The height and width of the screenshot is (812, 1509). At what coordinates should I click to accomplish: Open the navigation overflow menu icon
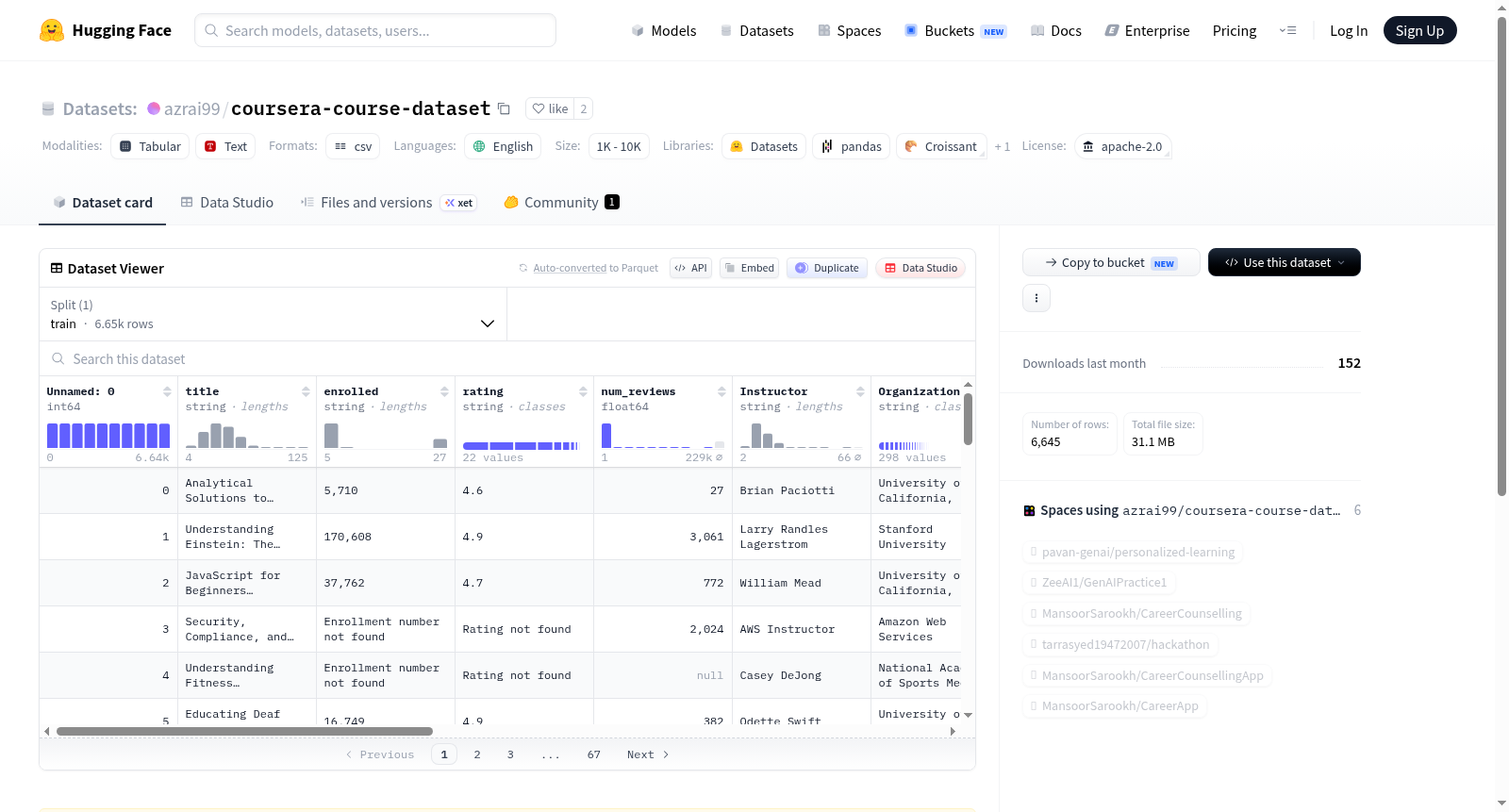point(1287,30)
